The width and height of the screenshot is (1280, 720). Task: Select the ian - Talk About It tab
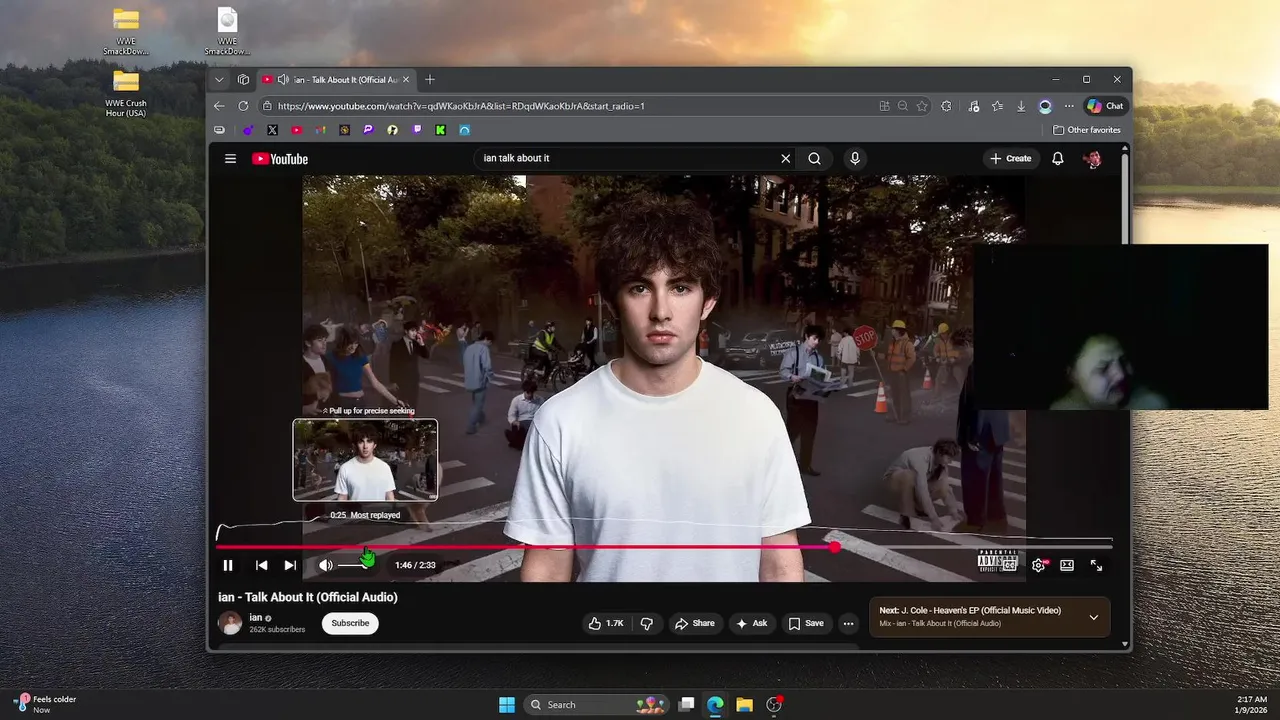point(336,79)
